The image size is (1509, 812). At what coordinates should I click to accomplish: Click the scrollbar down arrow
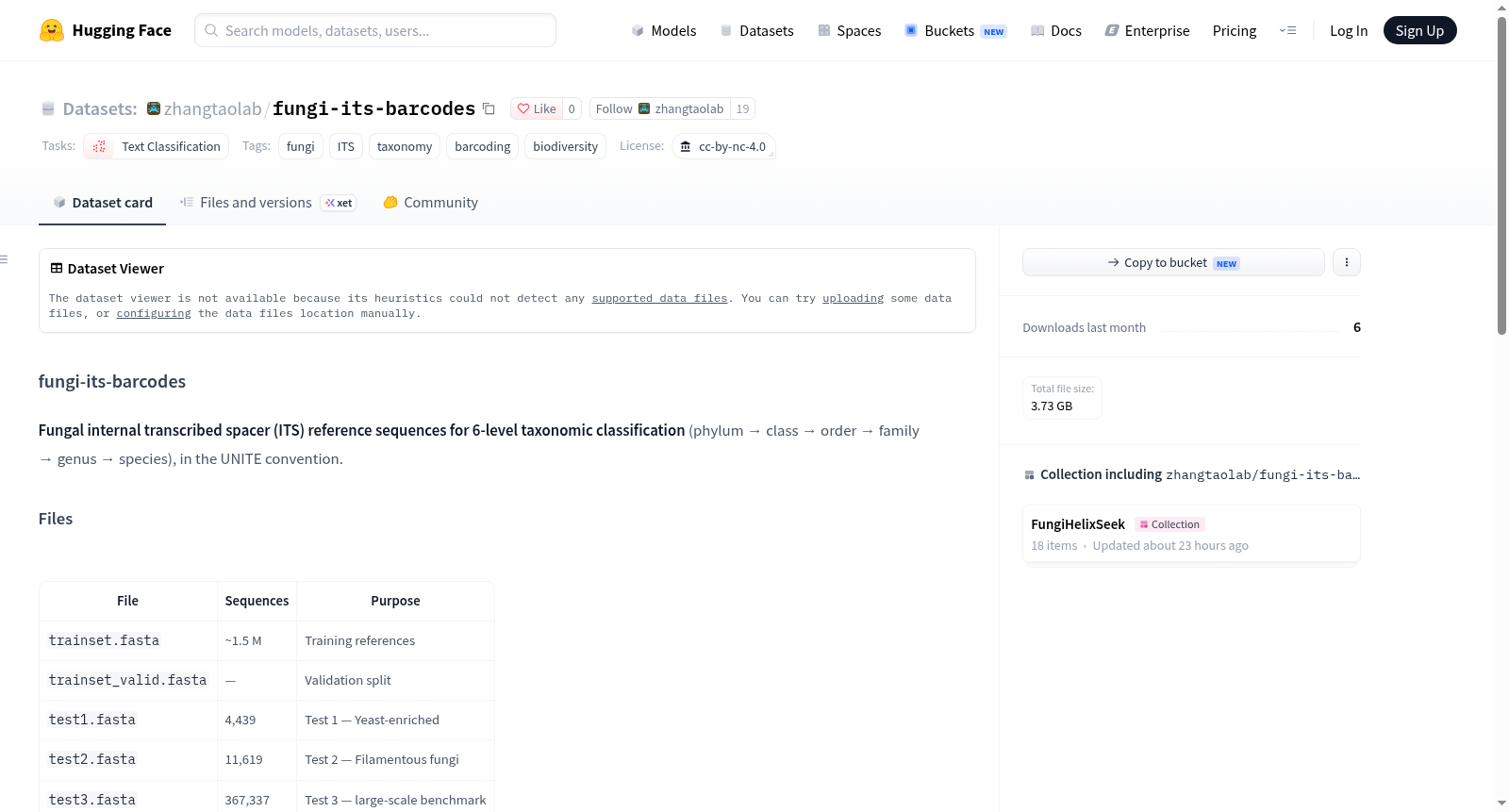[1501, 804]
